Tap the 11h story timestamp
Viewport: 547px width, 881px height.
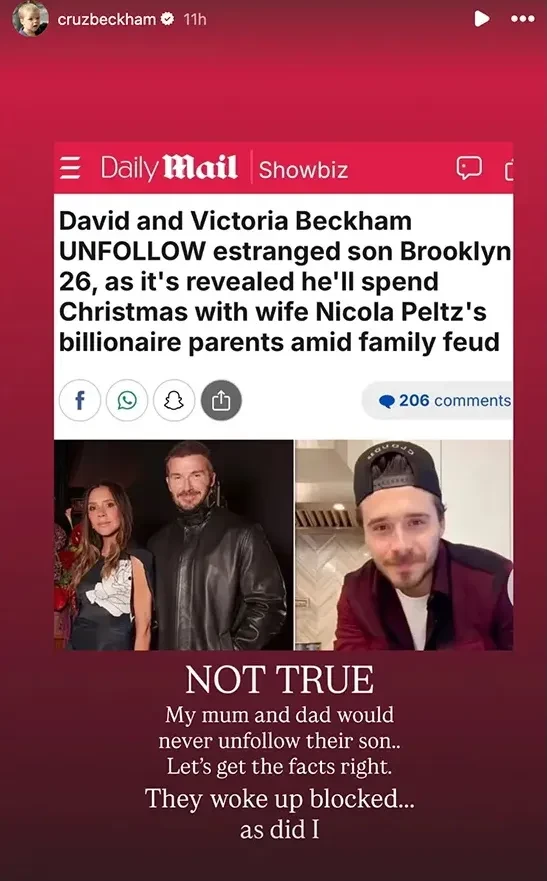pyautogui.click(x=195, y=20)
